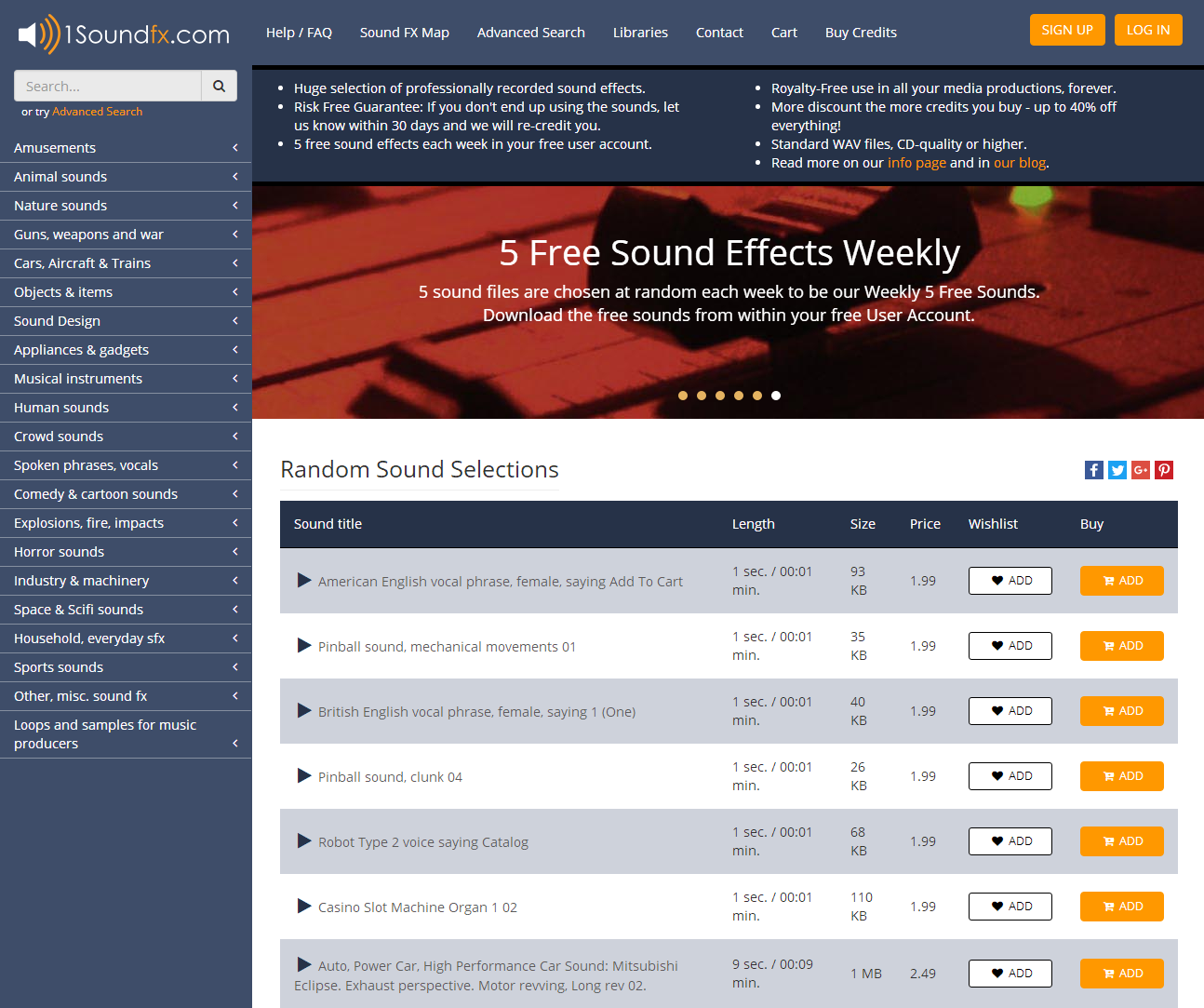Screen dimensions: 1204x1008
Task: Play Pinball sound clunk 04
Action: coord(303,775)
